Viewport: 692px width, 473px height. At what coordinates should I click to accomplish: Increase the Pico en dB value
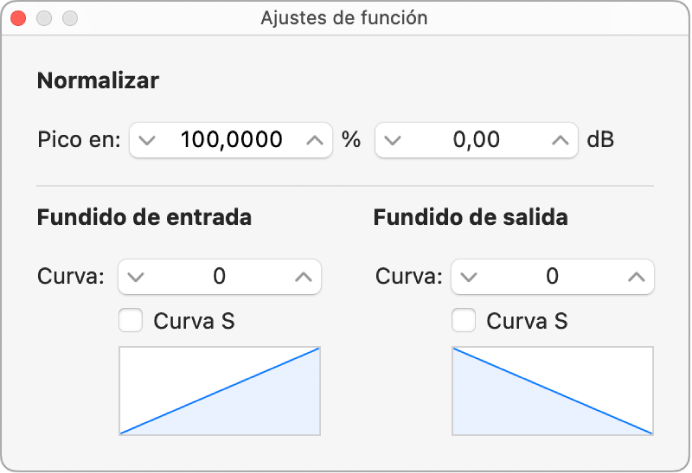tap(560, 140)
